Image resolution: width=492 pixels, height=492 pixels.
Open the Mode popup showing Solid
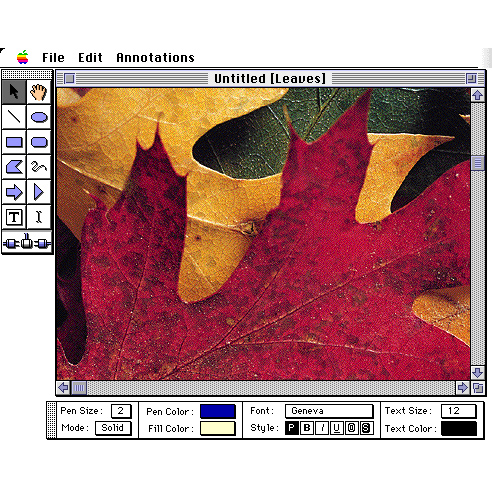pyautogui.click(x=113, y=428)
